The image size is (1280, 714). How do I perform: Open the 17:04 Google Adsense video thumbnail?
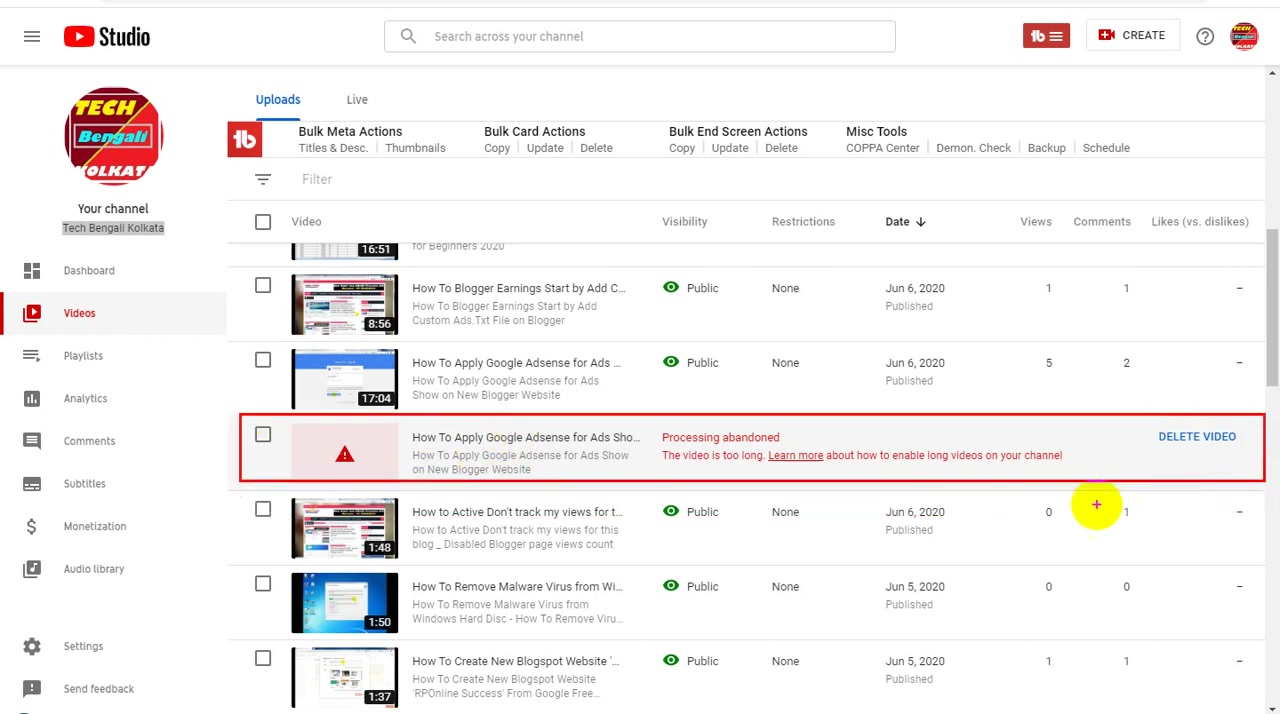(x=345, y=378)
